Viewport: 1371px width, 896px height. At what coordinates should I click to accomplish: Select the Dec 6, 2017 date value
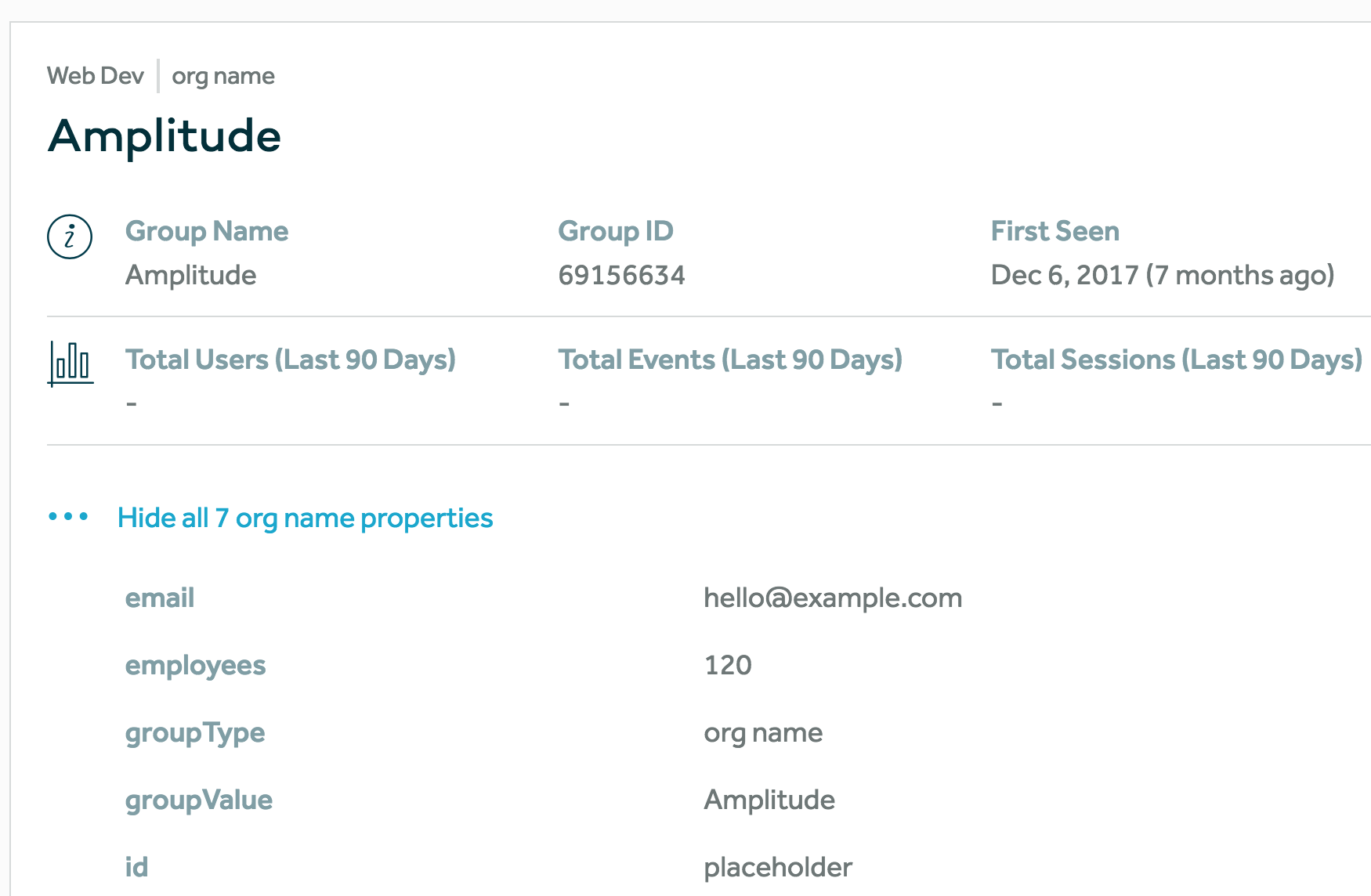click(x=1163, y=276)
